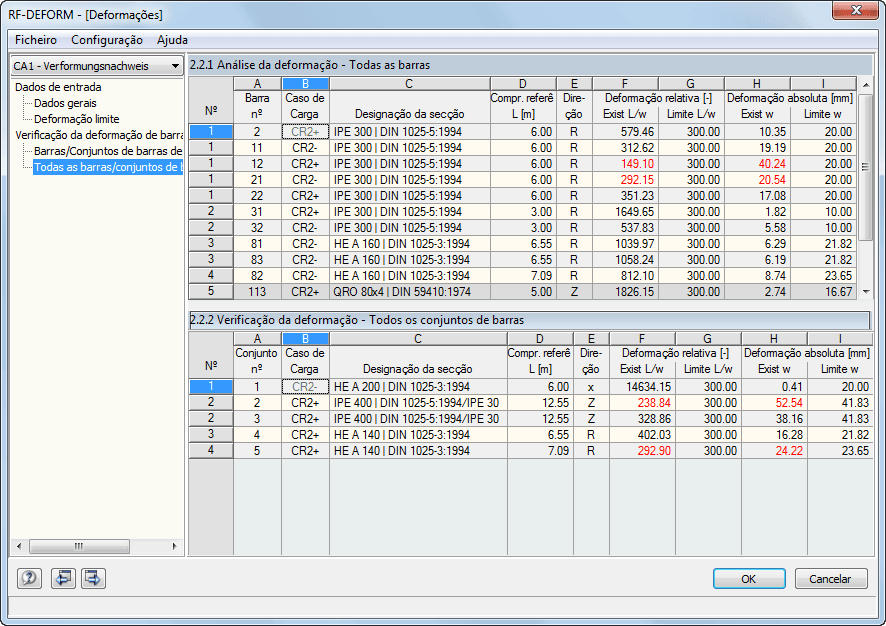Click 1058.24 value for barra 83

[x=625, y=260]
